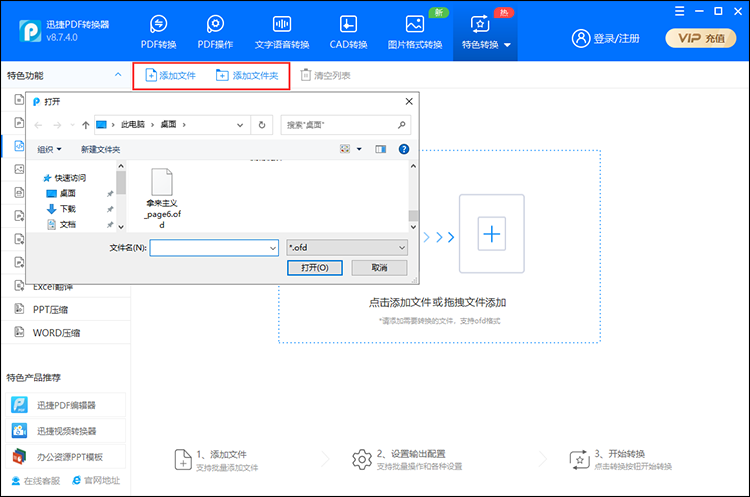The image size is (750, 497).
Task: Open 迅捷视频转换器 product recommendation
Action: click(x=66, y=431)
